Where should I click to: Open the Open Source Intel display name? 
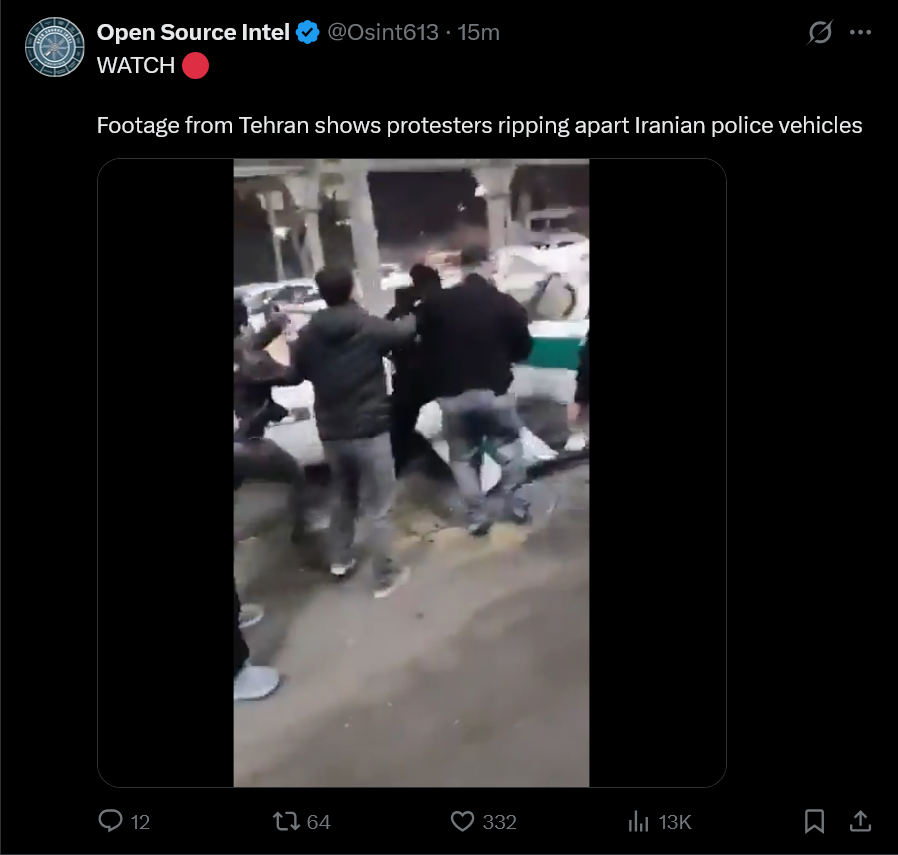193,32
